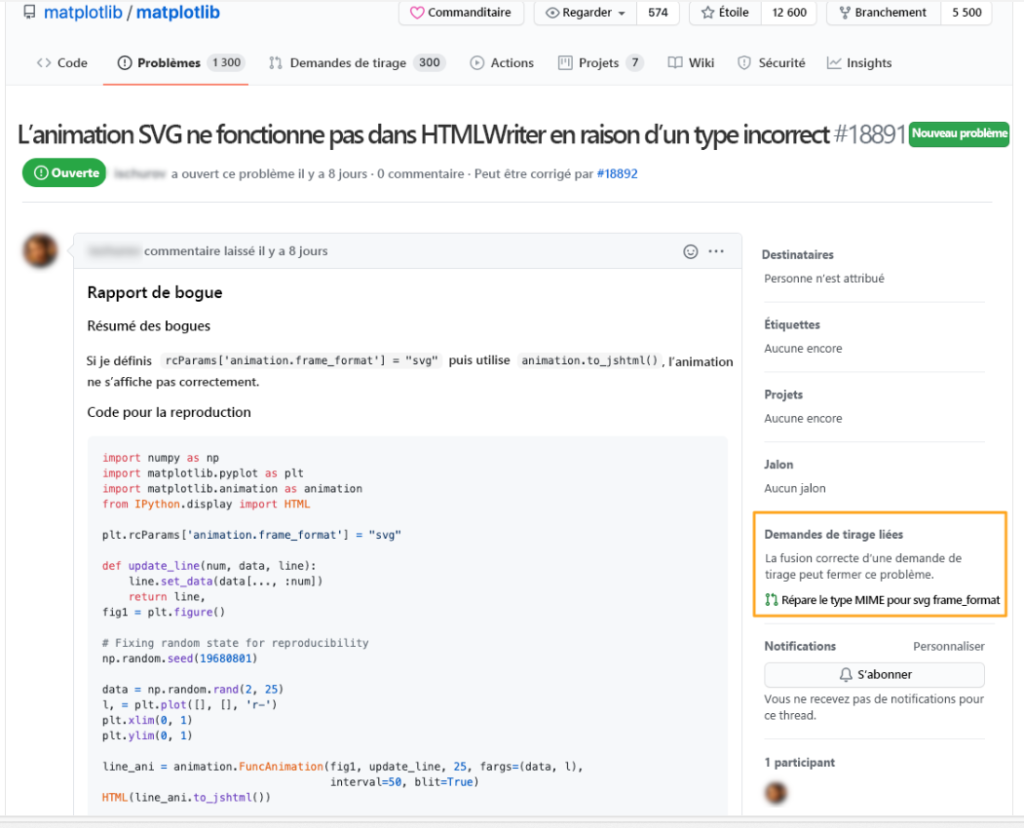Open the Sécurité tab
Image resolution: width=1024 pixels, height=828 pixels.
click(x=771, y=63)
